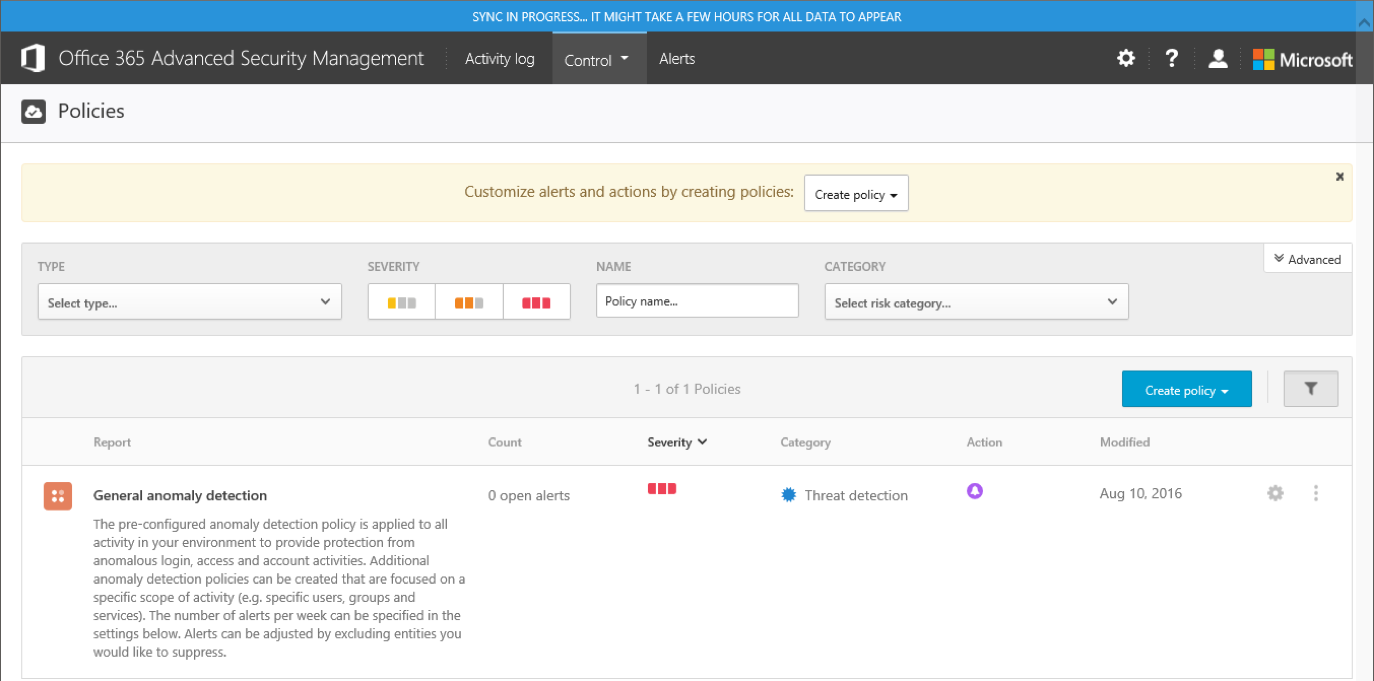1374x681 pixels.
Task: Toggle the medium severity filter
Action: pos(468,301)
